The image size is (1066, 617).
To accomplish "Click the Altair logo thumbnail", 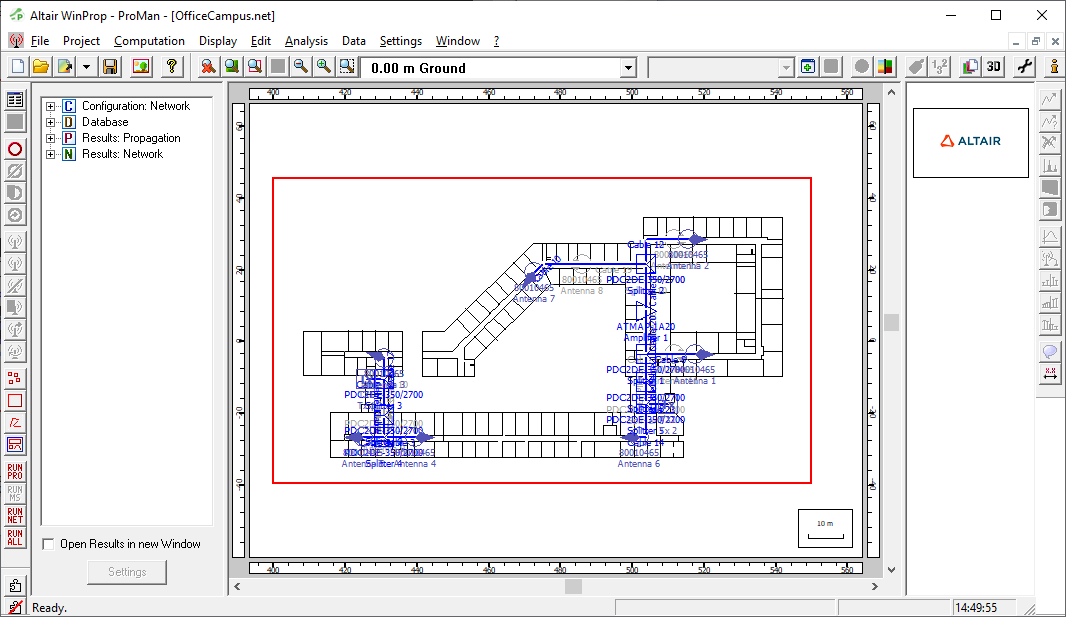I will click(970, 142).
